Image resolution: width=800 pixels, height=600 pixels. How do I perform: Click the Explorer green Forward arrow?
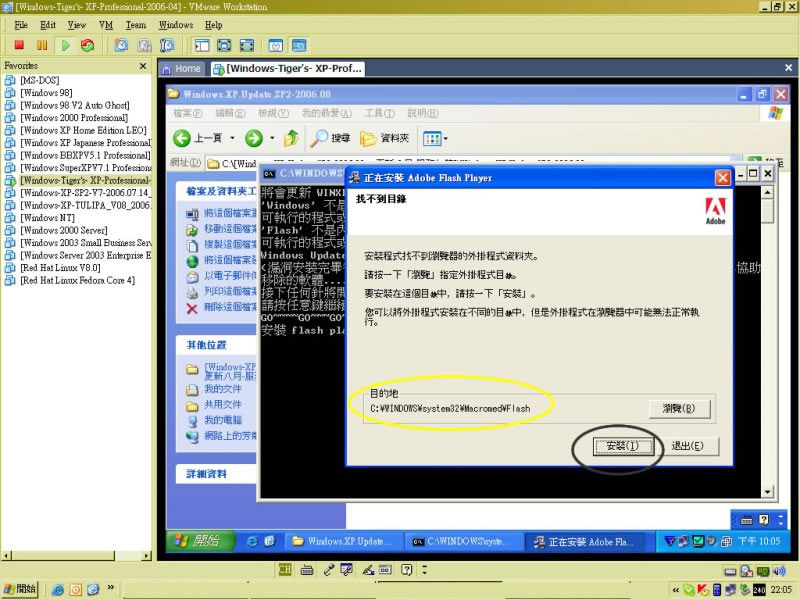[x=254, y=138]
